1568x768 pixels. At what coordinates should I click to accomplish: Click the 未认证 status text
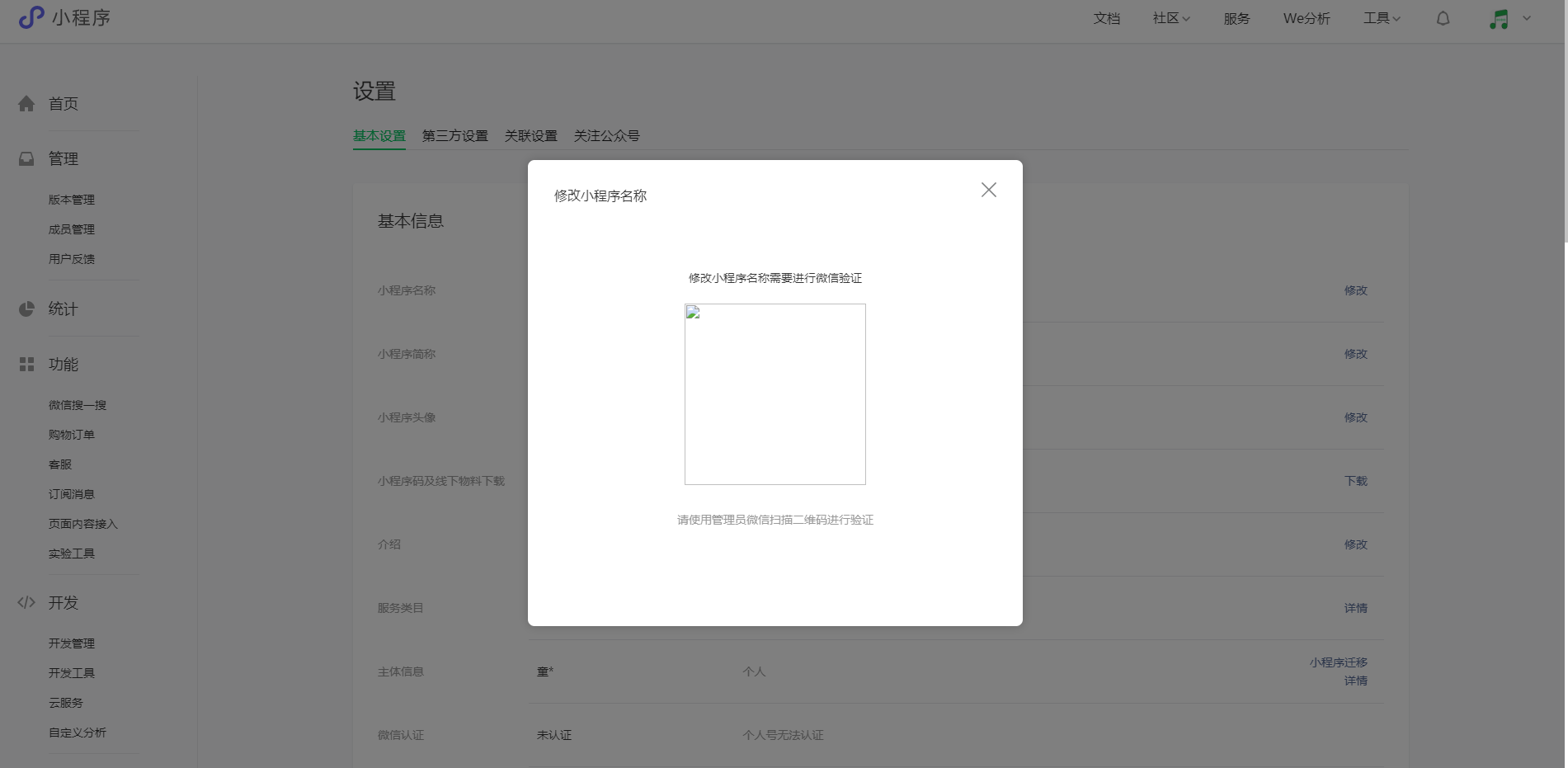pyautogui.click(x=554, y=735)
